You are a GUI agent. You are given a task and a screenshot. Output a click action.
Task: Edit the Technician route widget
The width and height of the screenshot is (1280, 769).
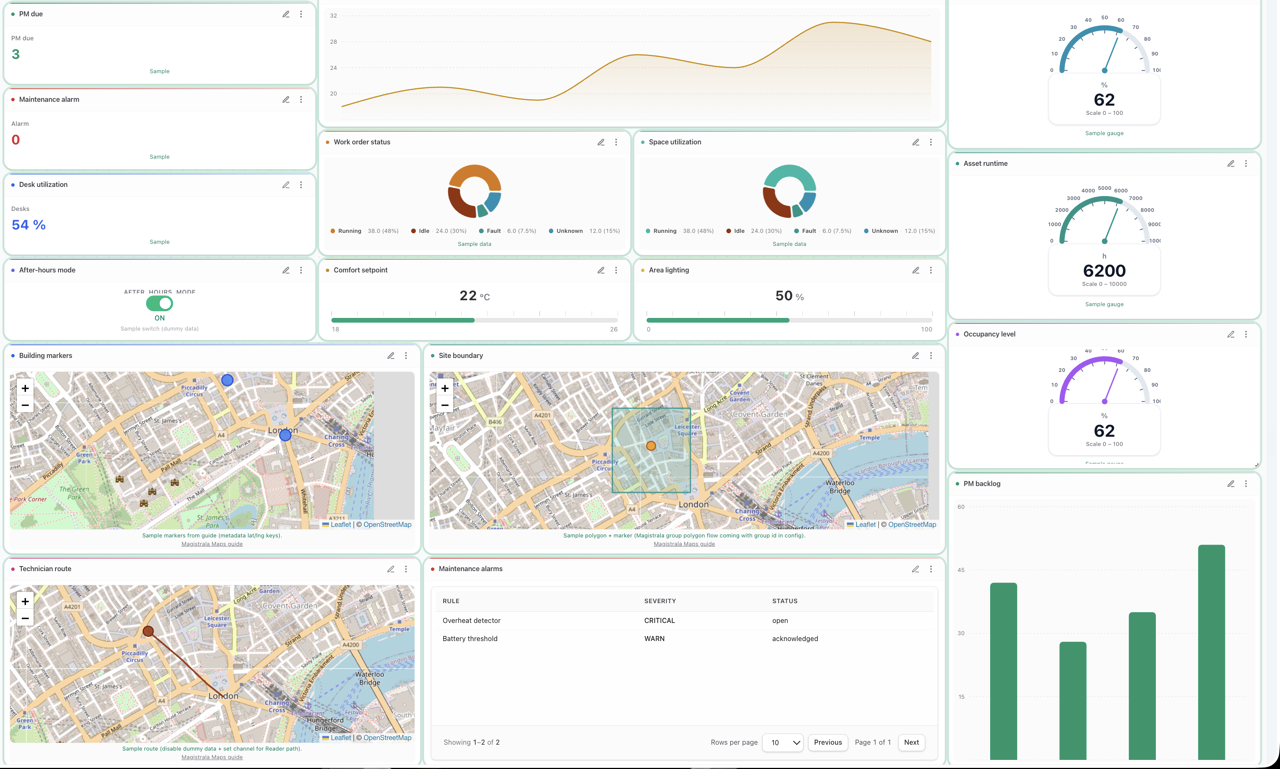click(391, 569)
